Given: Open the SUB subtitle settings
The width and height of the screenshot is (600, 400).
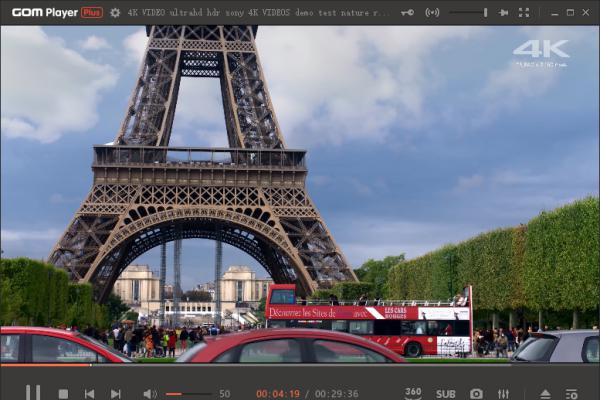Looking at the screenshot, I should [x=445, y=394].
